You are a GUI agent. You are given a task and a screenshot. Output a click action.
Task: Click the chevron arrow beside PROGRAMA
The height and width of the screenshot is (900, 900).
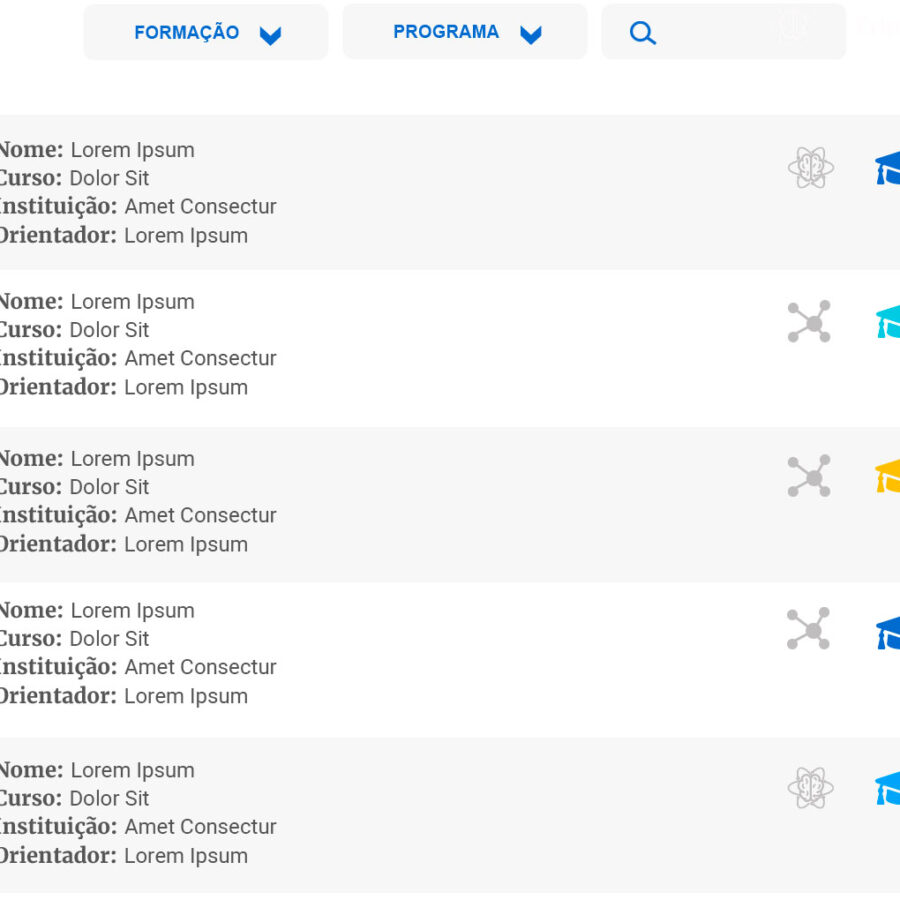tap(531, 35)
